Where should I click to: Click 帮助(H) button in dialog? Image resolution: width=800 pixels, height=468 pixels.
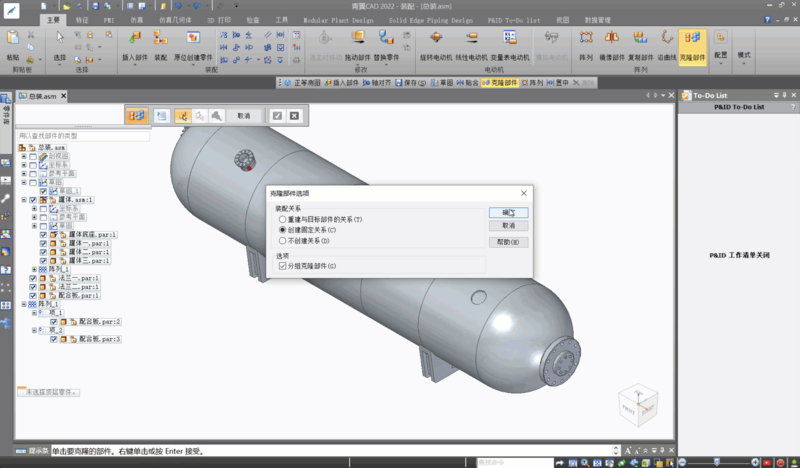(x=509, y=241)
